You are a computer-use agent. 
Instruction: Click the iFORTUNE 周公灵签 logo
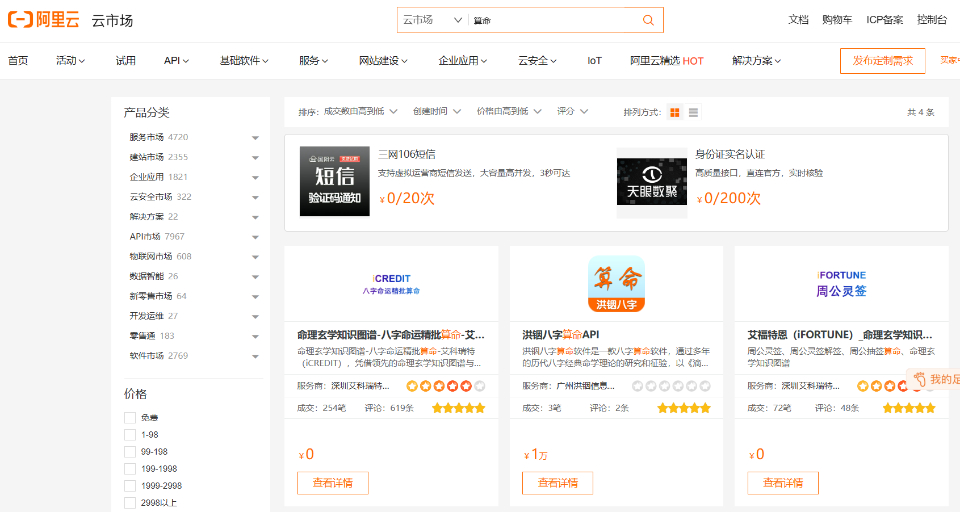point(841,284)
